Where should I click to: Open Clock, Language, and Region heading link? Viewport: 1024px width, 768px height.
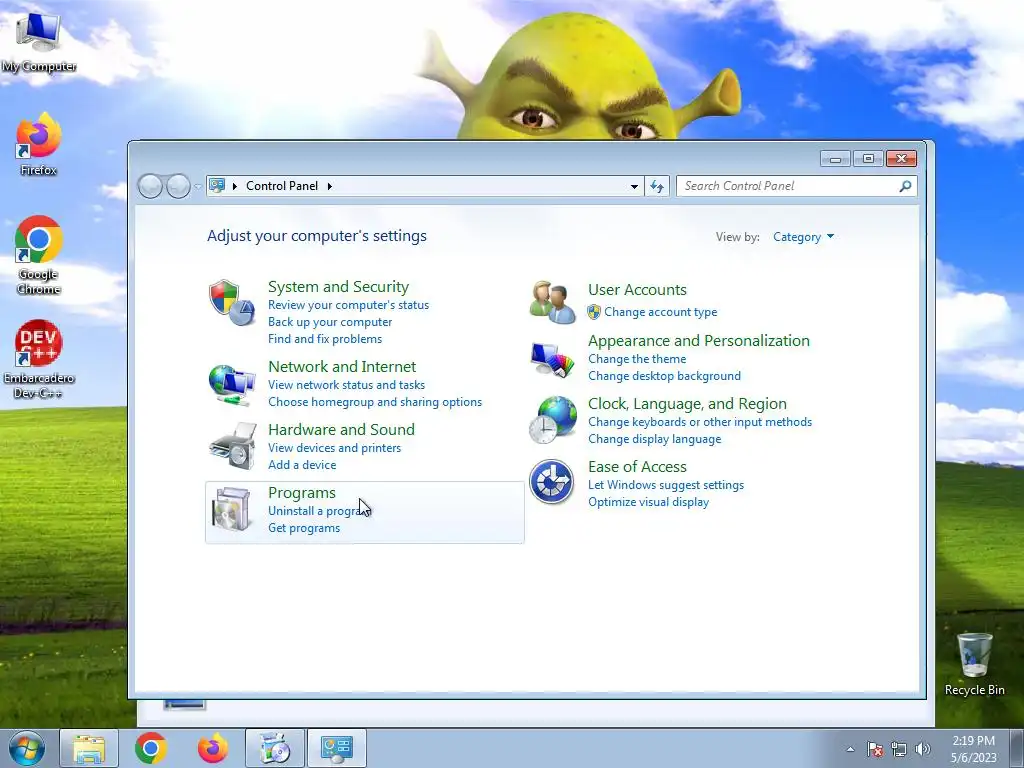687,404
